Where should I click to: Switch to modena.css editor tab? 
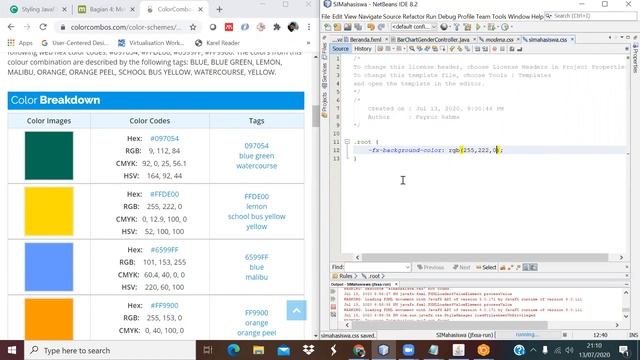499,40
